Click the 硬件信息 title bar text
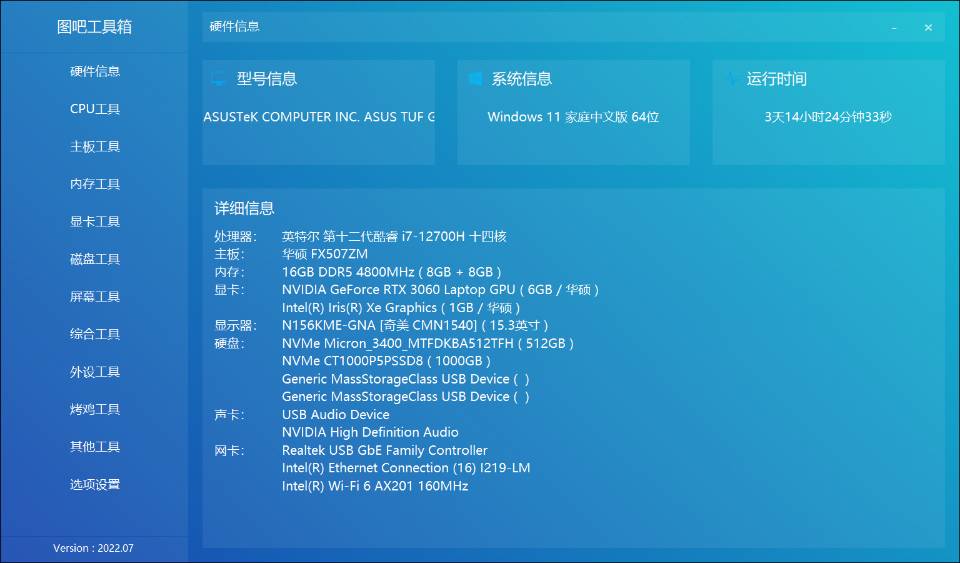This screenshot has height=563, width=960. (234, 26)
